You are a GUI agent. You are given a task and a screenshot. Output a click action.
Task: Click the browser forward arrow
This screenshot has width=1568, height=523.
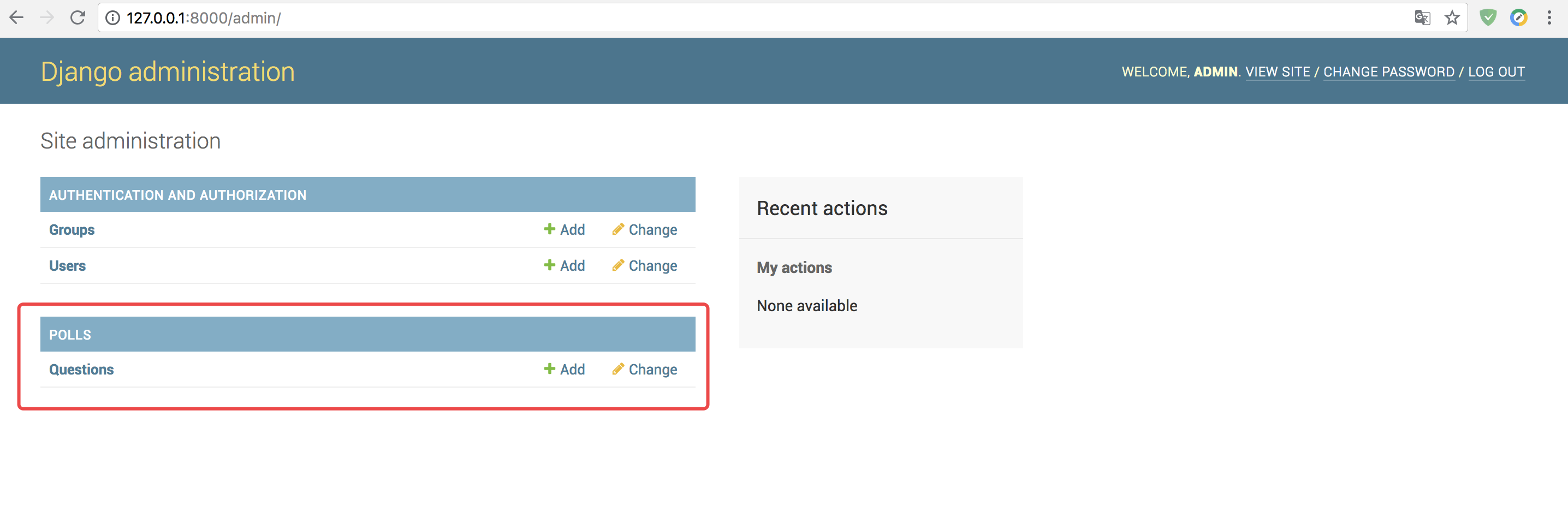click(47, 17)
